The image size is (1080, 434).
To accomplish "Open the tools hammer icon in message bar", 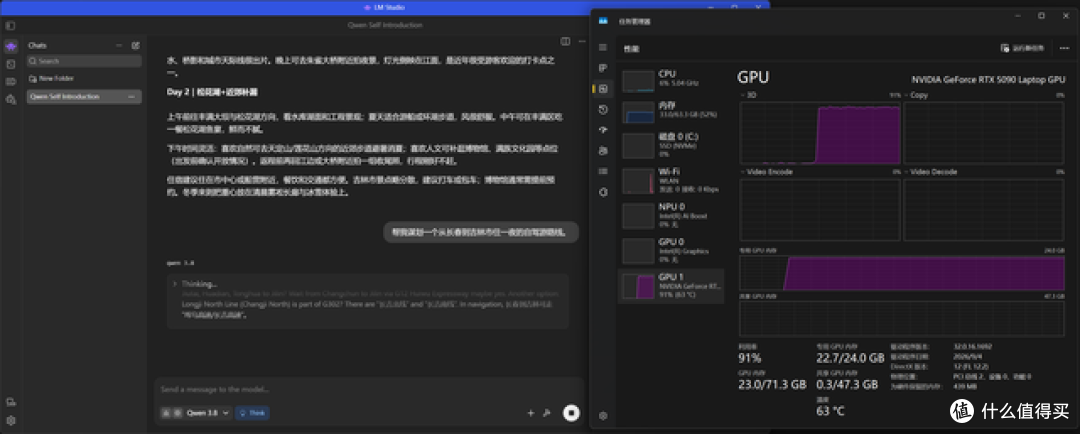I will pos(547,413).
